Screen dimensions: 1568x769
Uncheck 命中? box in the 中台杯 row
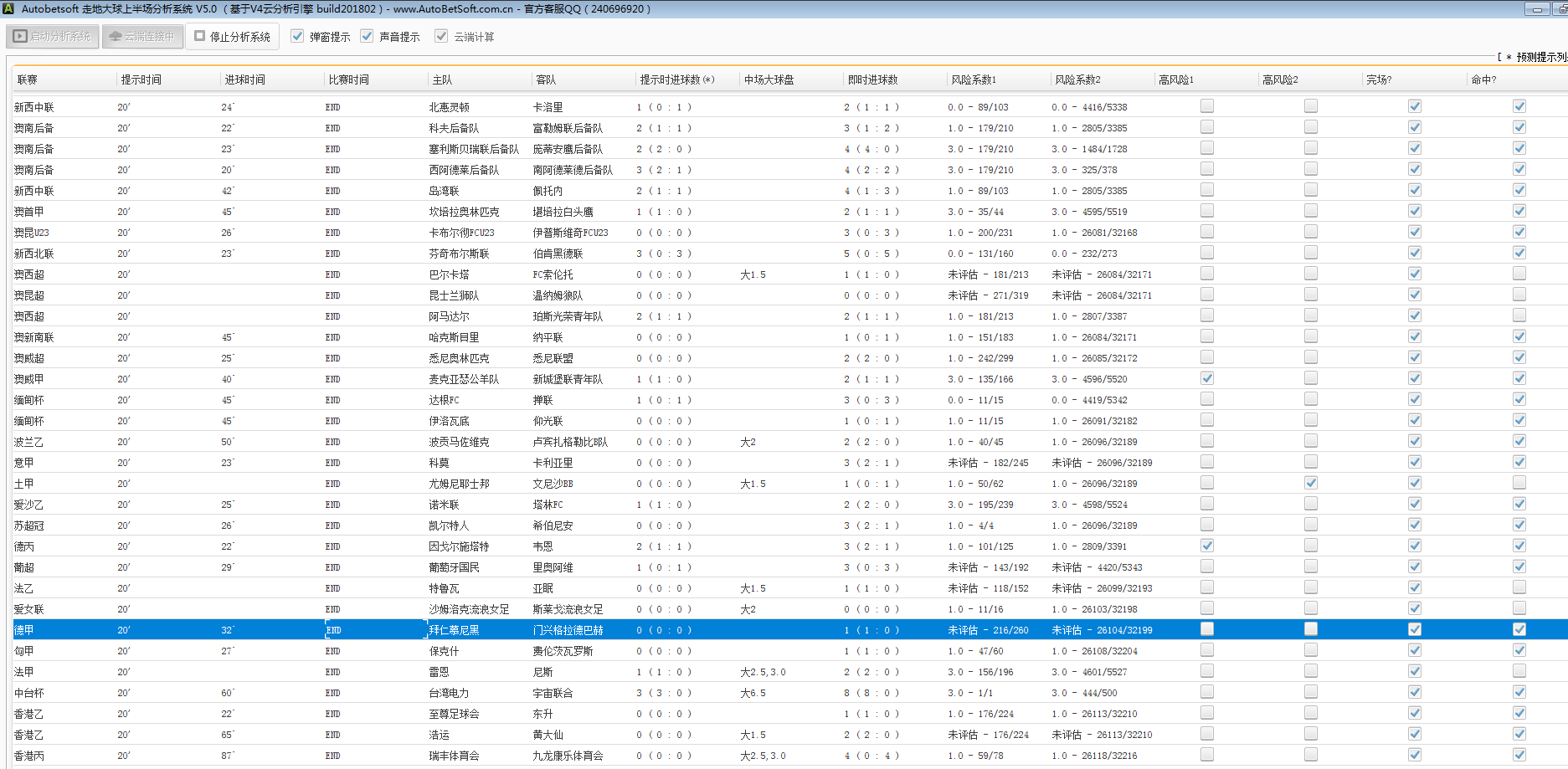(1519, 692)
